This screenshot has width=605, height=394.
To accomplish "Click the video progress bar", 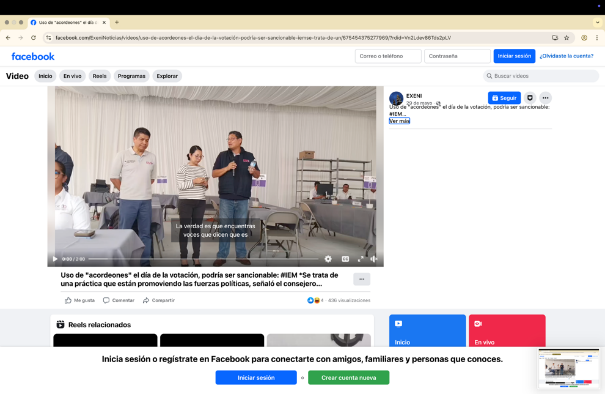I will click(x=203, y=259).
